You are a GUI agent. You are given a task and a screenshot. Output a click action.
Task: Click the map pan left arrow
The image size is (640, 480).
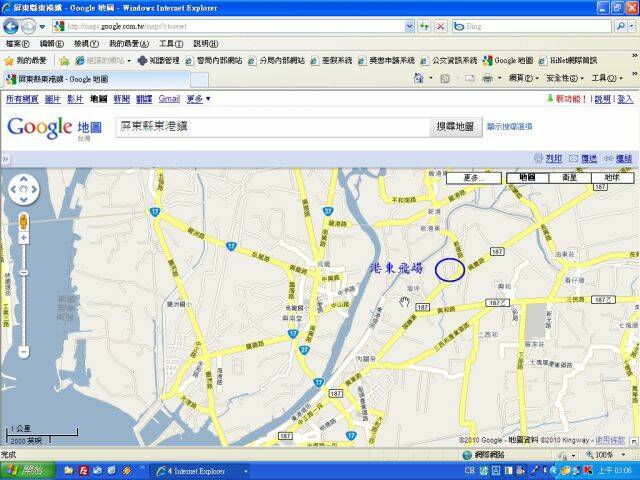[13, 189]
